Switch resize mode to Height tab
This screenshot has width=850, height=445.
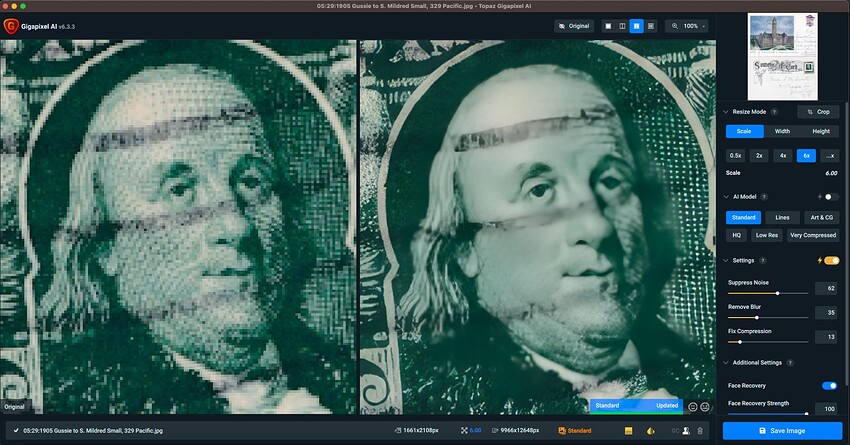[x=821, y=131]
